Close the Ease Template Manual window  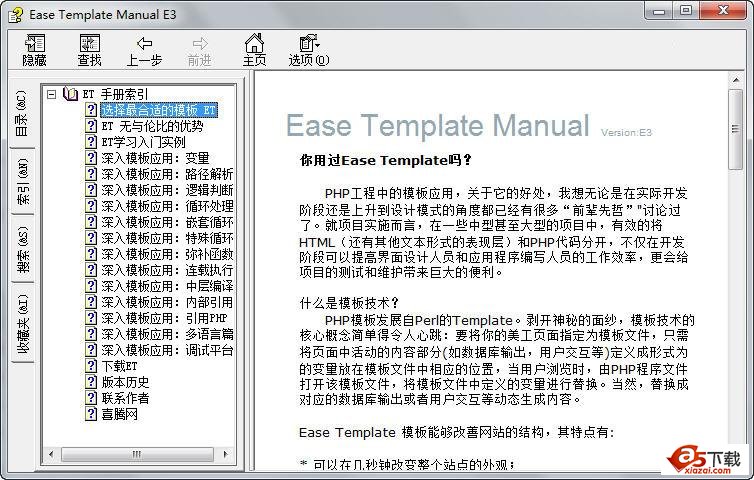pos(723,11)
